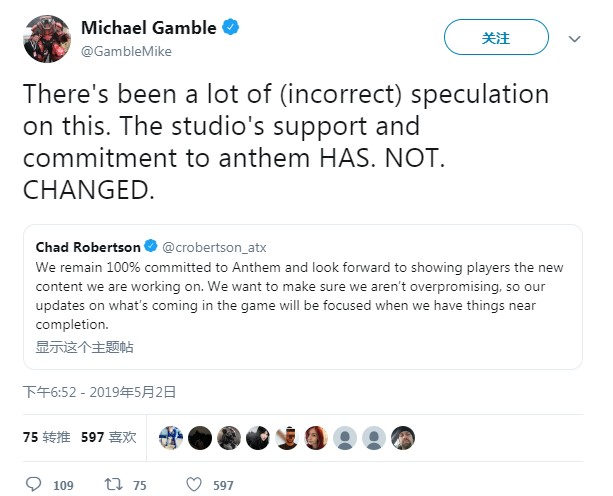
Task: Click the last liker avatar
Action: point(402,437)
